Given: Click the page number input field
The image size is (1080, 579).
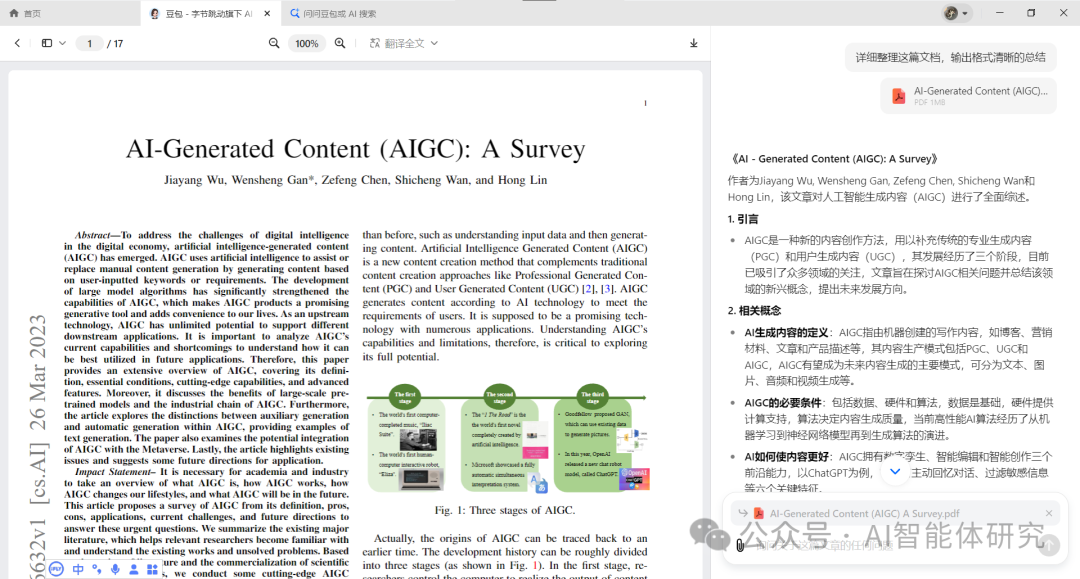Looking at the screenshot, I should pos(89,43).
